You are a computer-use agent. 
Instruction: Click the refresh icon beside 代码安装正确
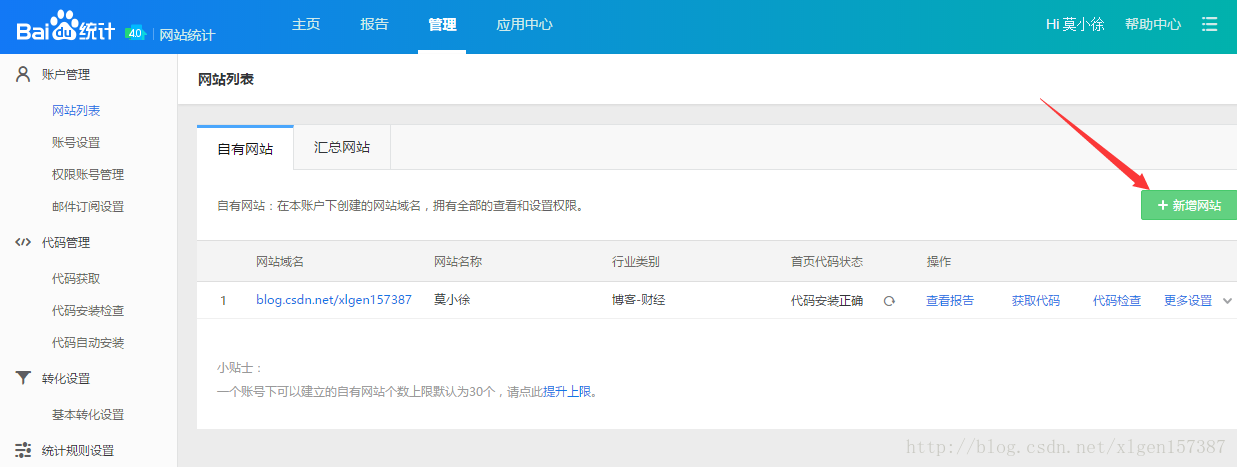[889, 301]
